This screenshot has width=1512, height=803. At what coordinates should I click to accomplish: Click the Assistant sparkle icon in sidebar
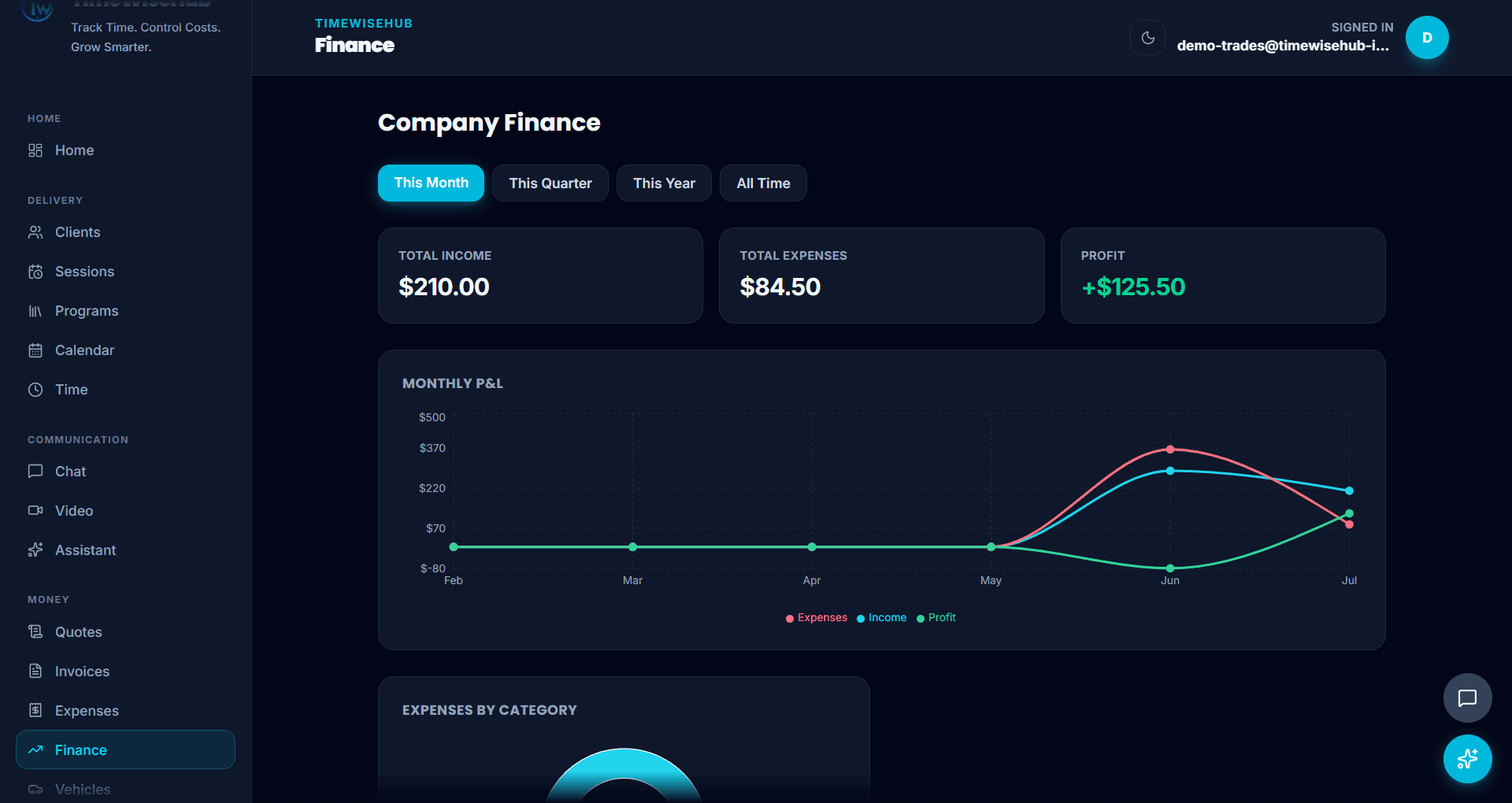coord(35,550)
